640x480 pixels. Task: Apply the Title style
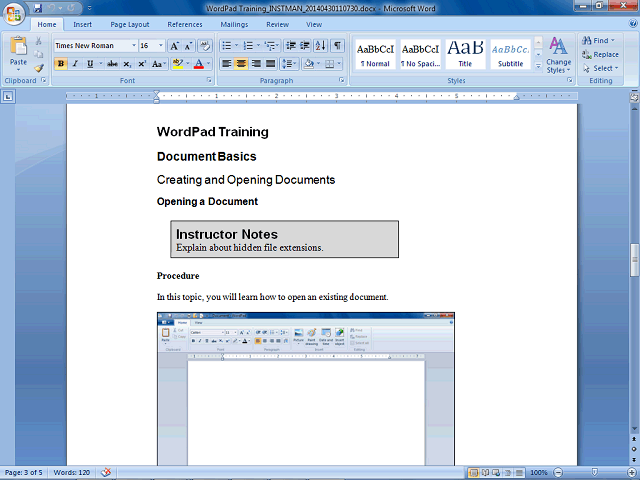465,54
